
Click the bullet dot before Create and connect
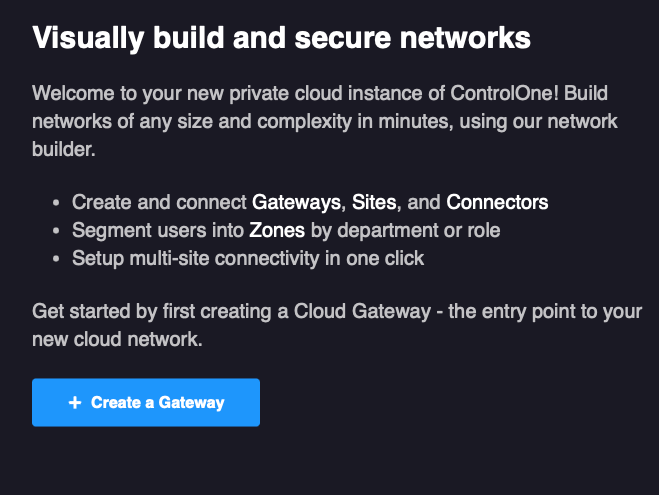coord(56,203)
